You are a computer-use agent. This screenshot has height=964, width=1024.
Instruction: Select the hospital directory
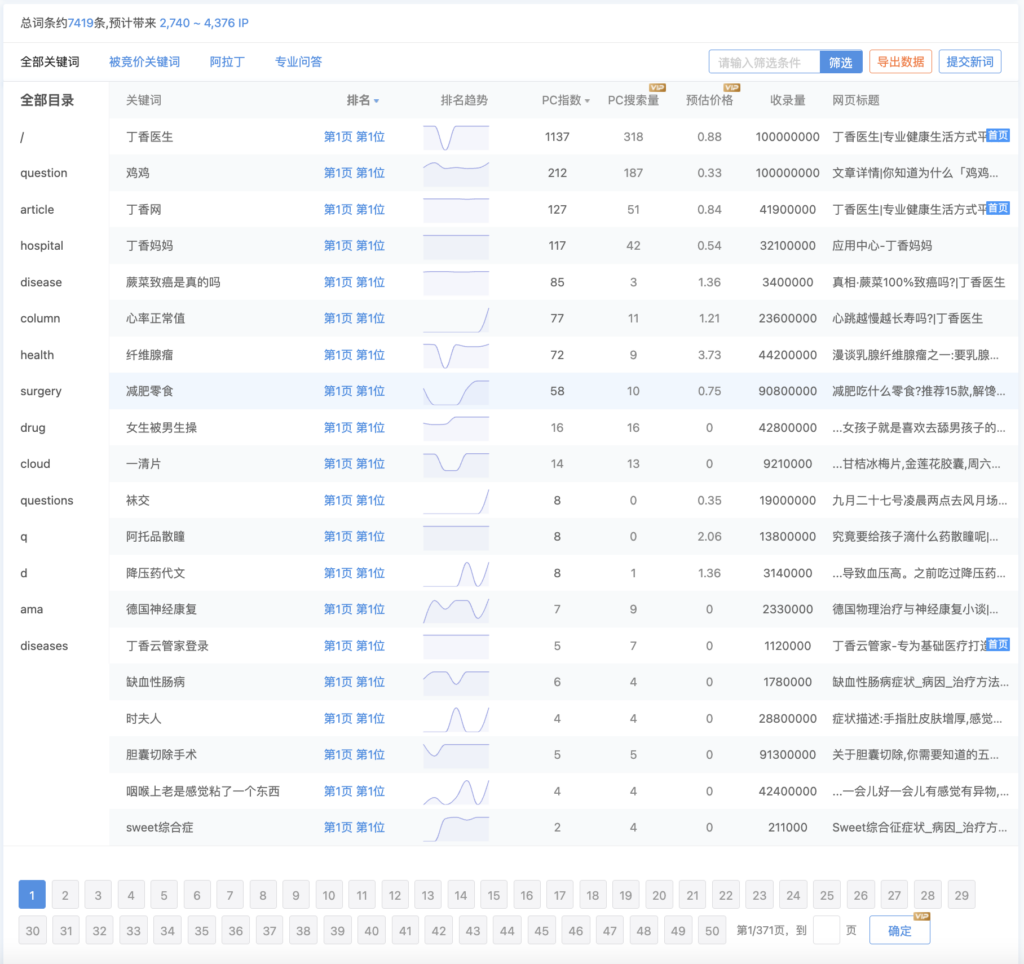[42, 246]
